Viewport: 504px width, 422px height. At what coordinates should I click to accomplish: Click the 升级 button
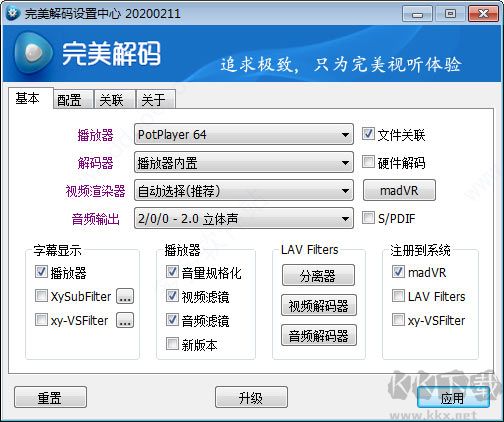pos(251,397)
